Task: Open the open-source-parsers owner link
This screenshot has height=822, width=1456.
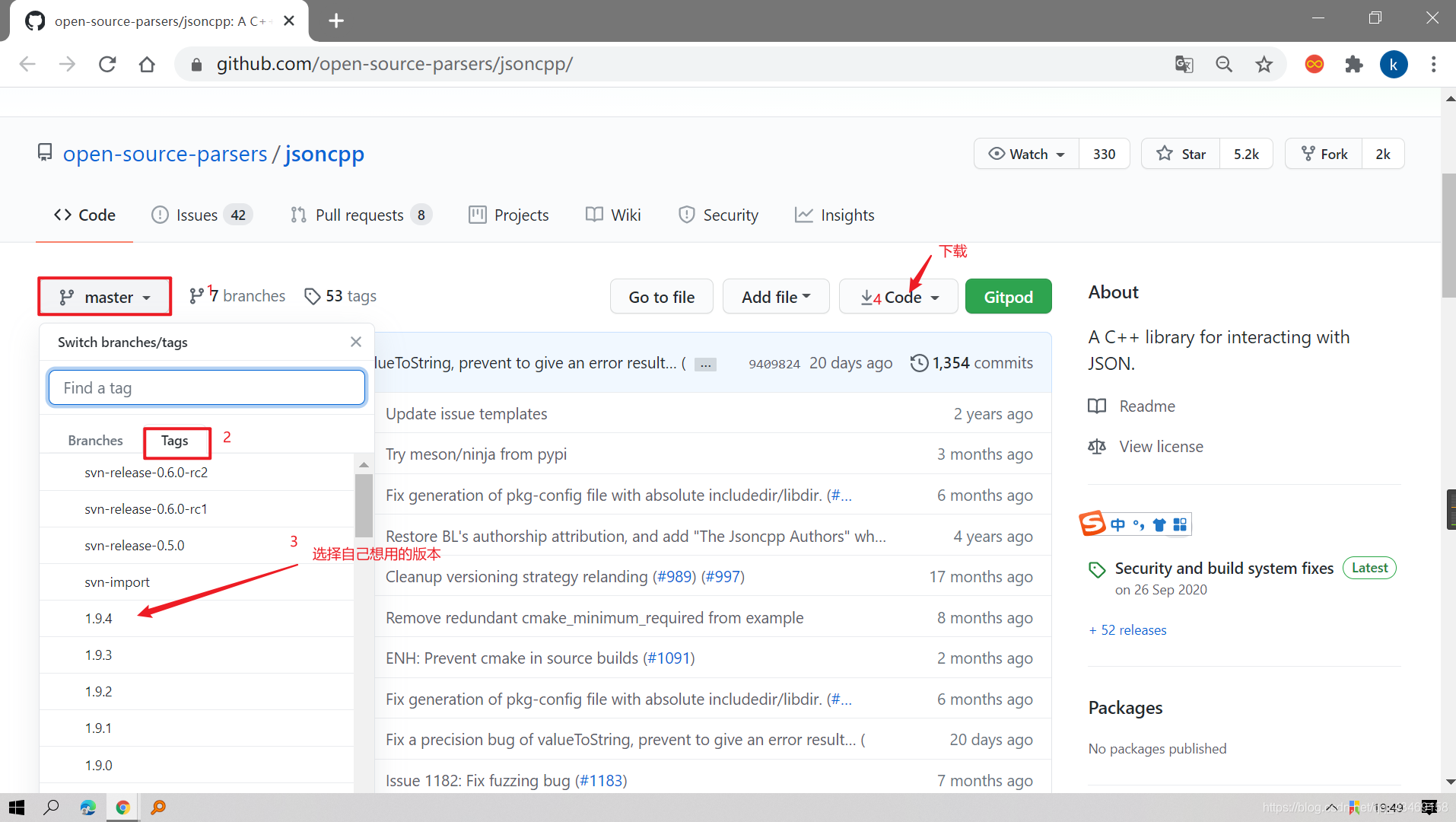Action: (165, 154)
